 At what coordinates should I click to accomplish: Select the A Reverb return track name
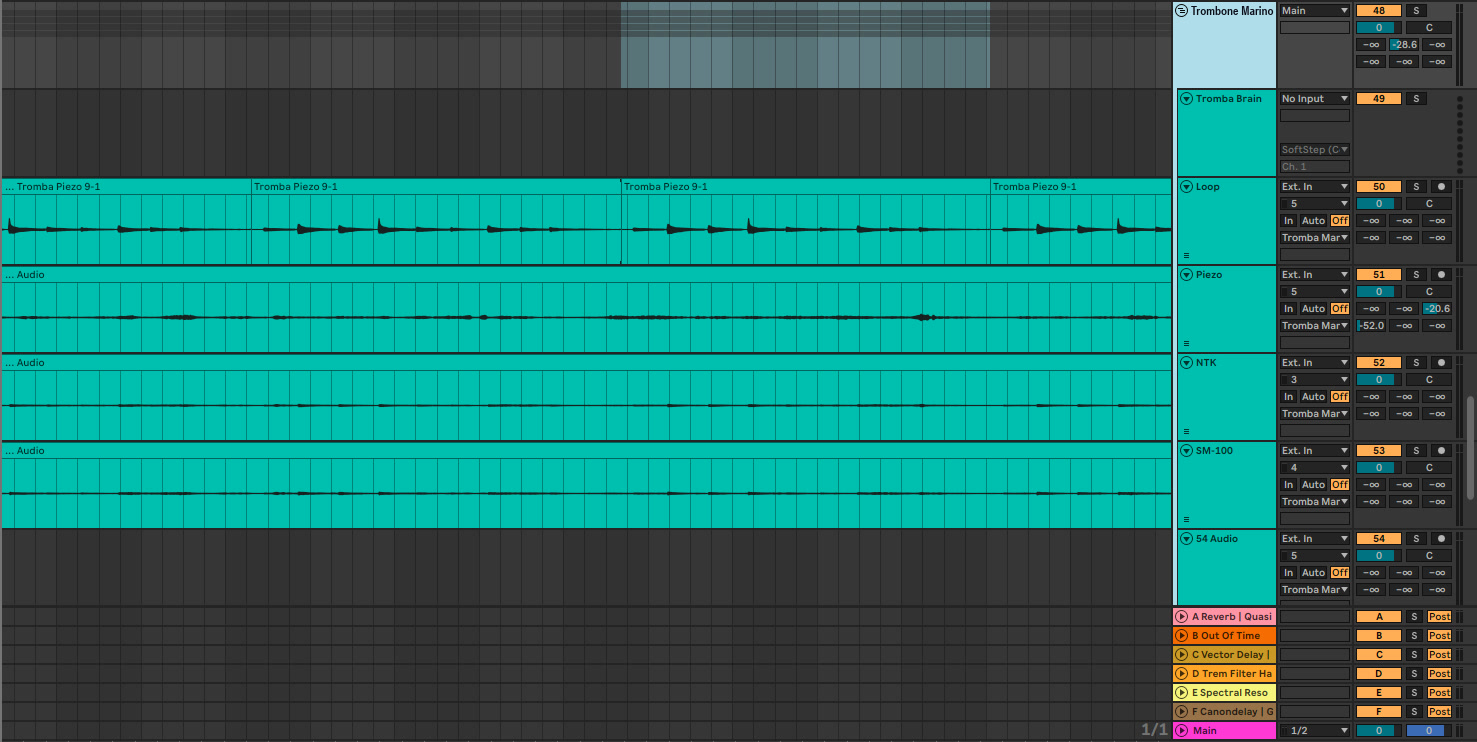pyautogui.click(x=1232, y=617)
